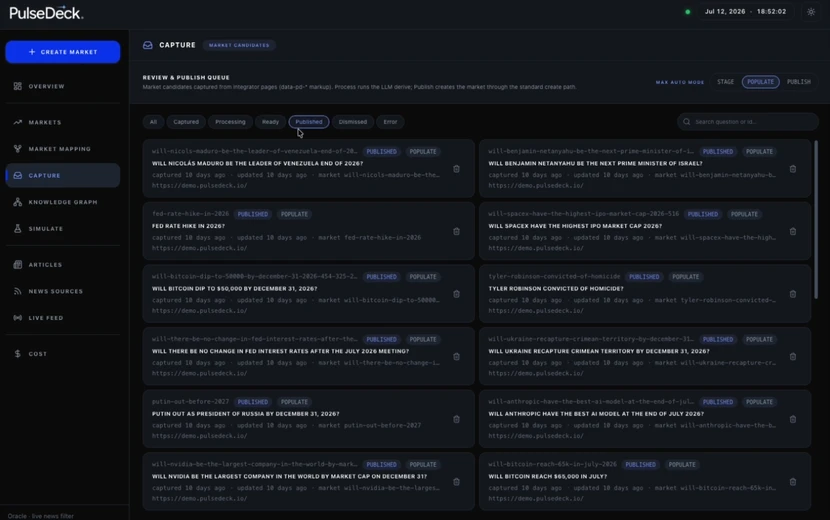The height and width of the screenshot is (520, 830).
Task: Click Populate badge on fed-rate-hike-in-2026 card
Action: [294, 214]
